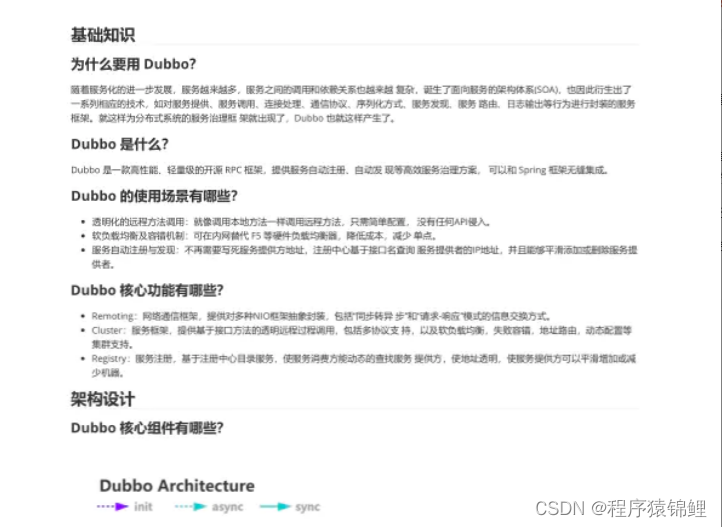Click the paragraph beginning 随着服务化的进一步发展
722x527 pixels.
point(354,104)
